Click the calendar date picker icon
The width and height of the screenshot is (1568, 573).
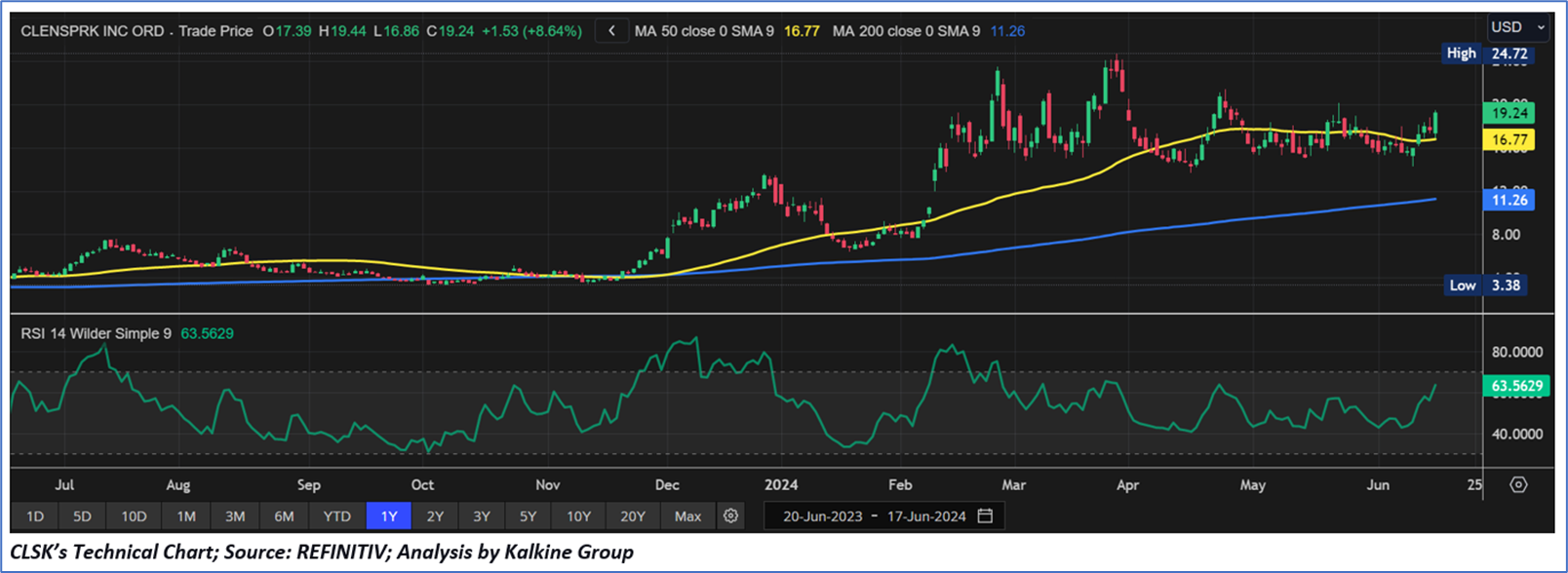click(x=986, y=516)
